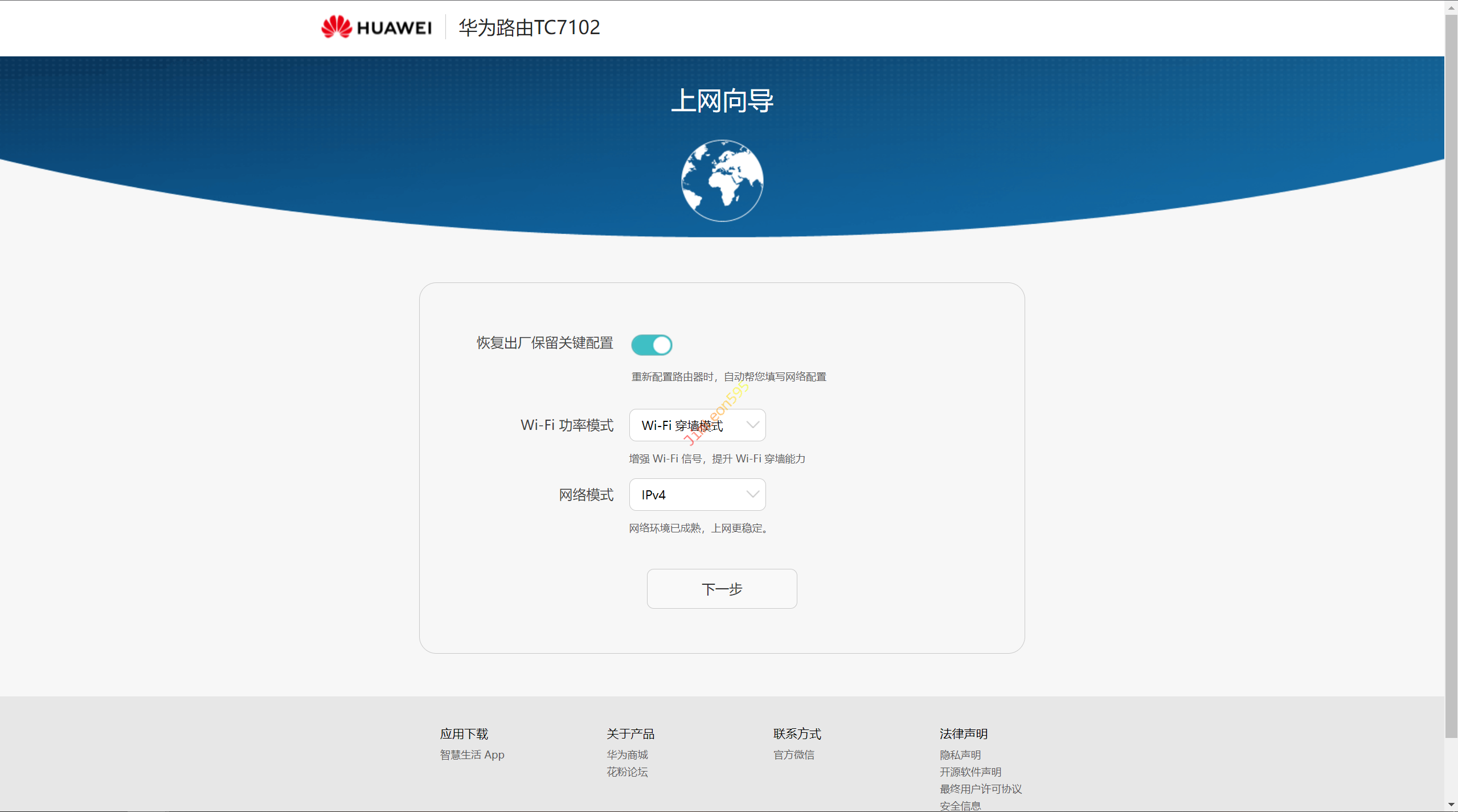Screen dimensions: 1458x812
Task: Click the globe icon under 上网向导
Action: click(722, 181)
